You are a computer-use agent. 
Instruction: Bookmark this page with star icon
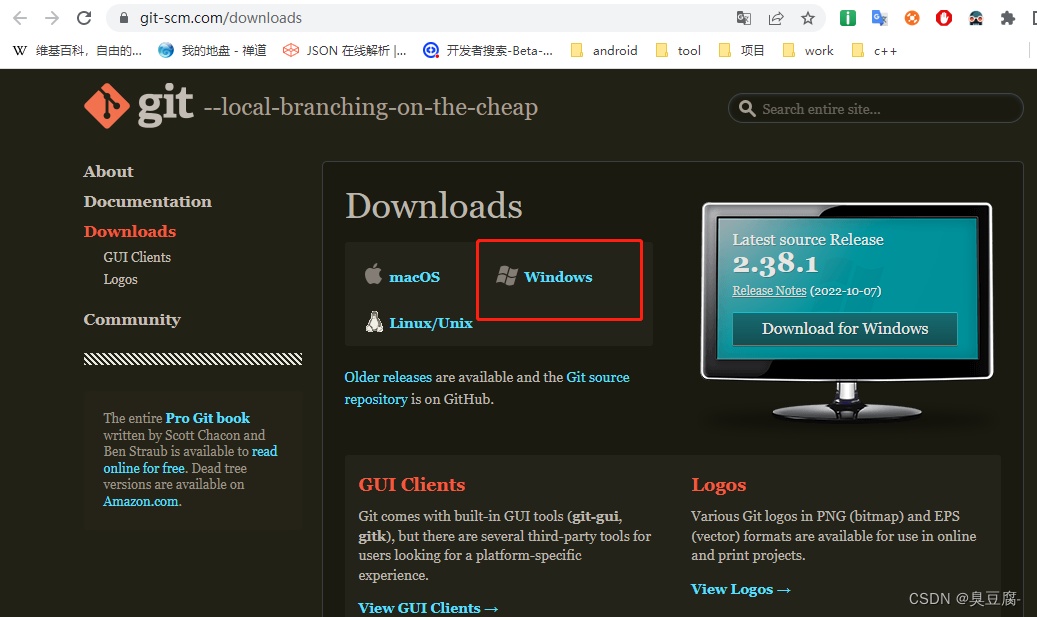coord(808,18)
